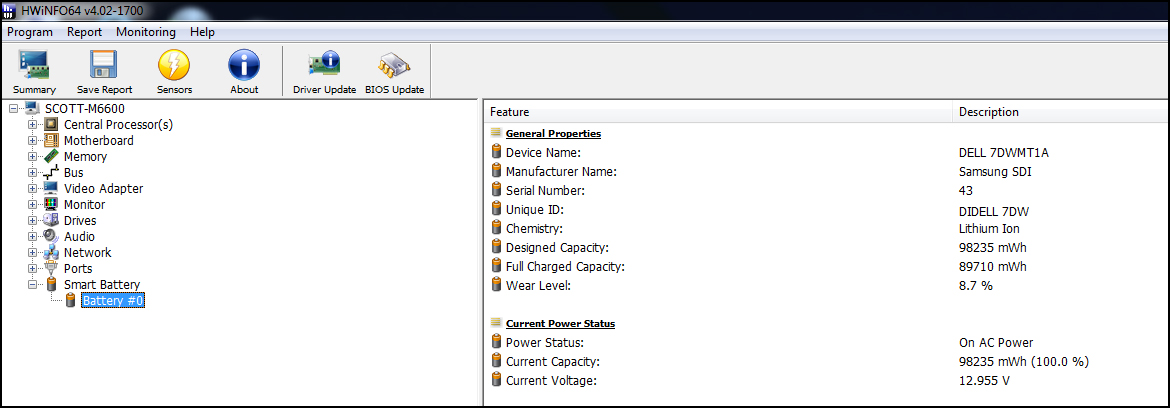Expand the Drives node

[x=32, y=221]
